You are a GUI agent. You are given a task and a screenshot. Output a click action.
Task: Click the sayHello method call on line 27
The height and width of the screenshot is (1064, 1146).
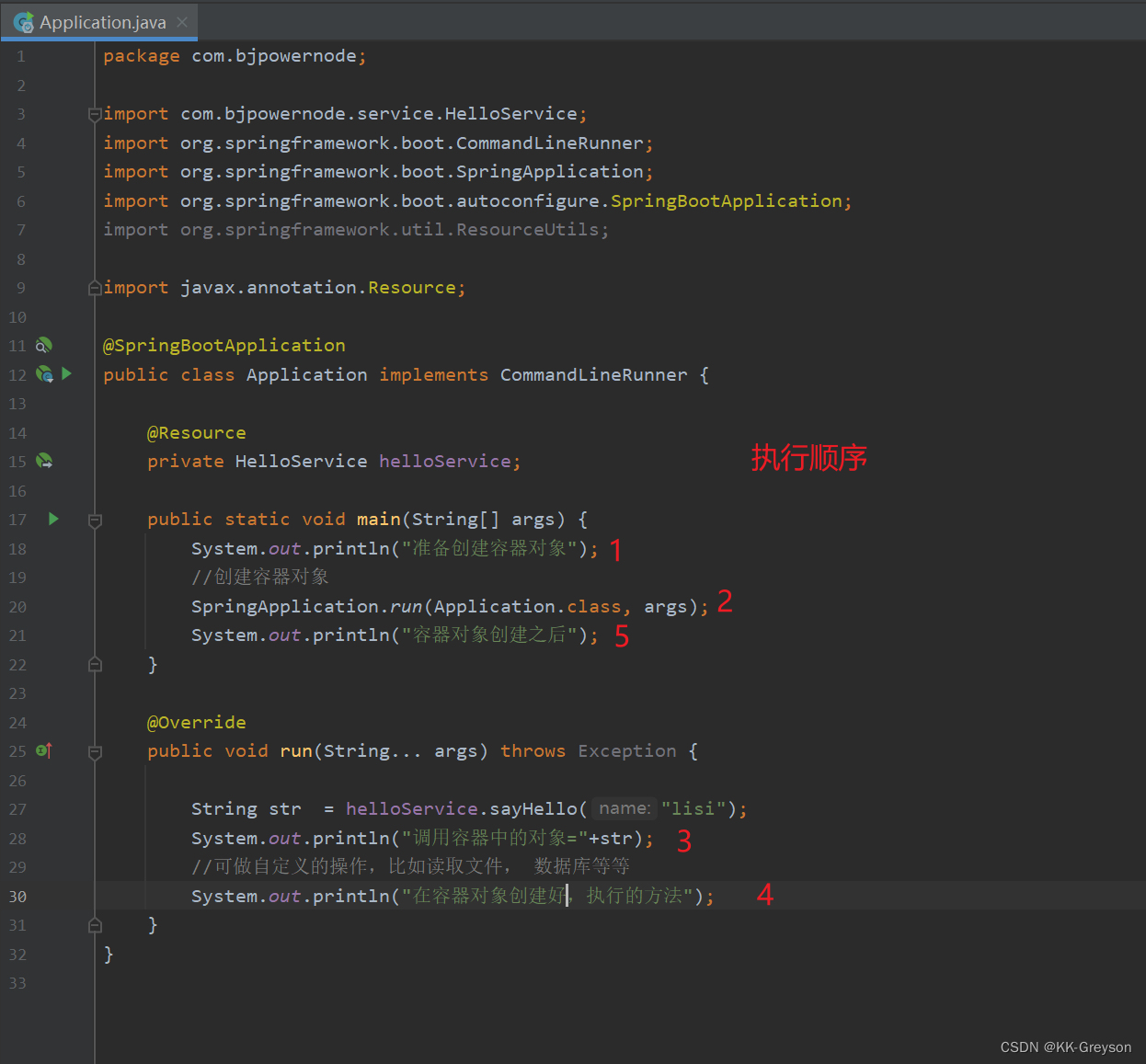point(533,809)
